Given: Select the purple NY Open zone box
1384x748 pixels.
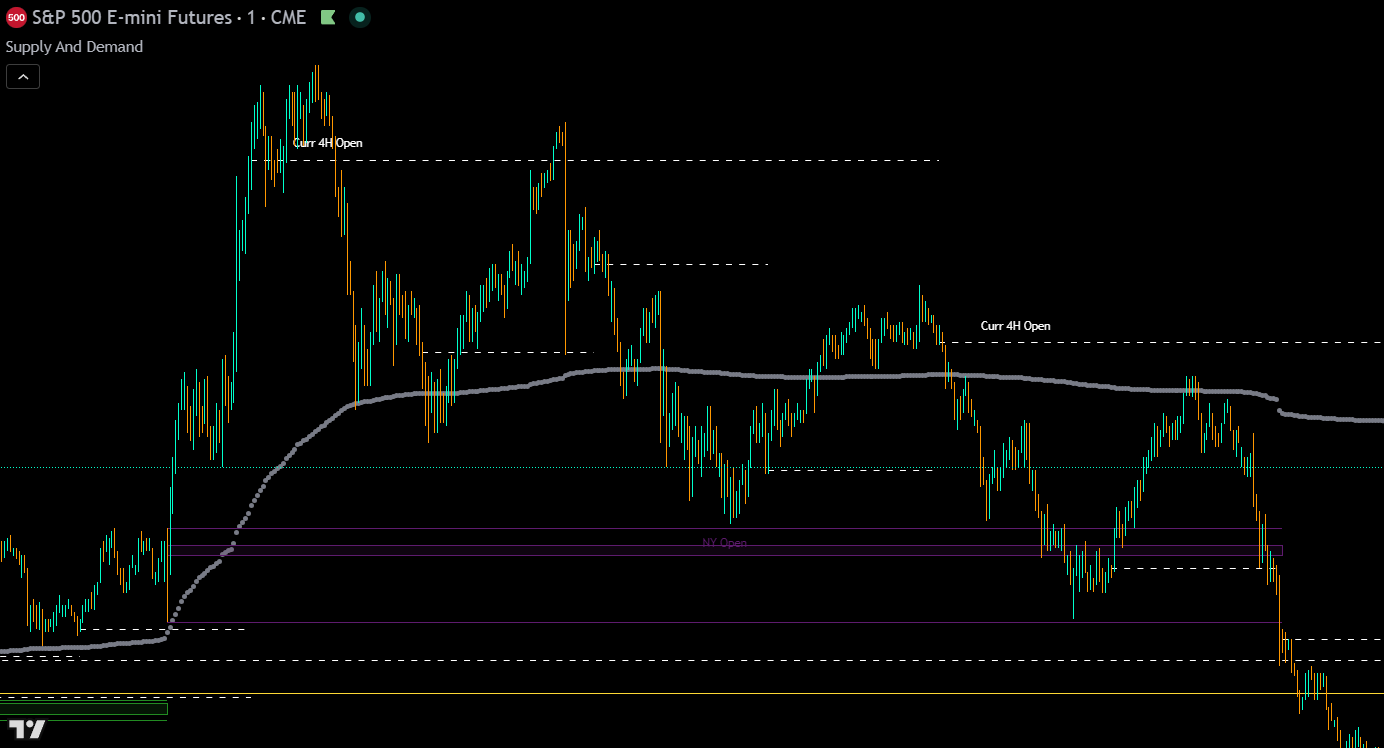Looking at the screenshot, I should (726, 550).
